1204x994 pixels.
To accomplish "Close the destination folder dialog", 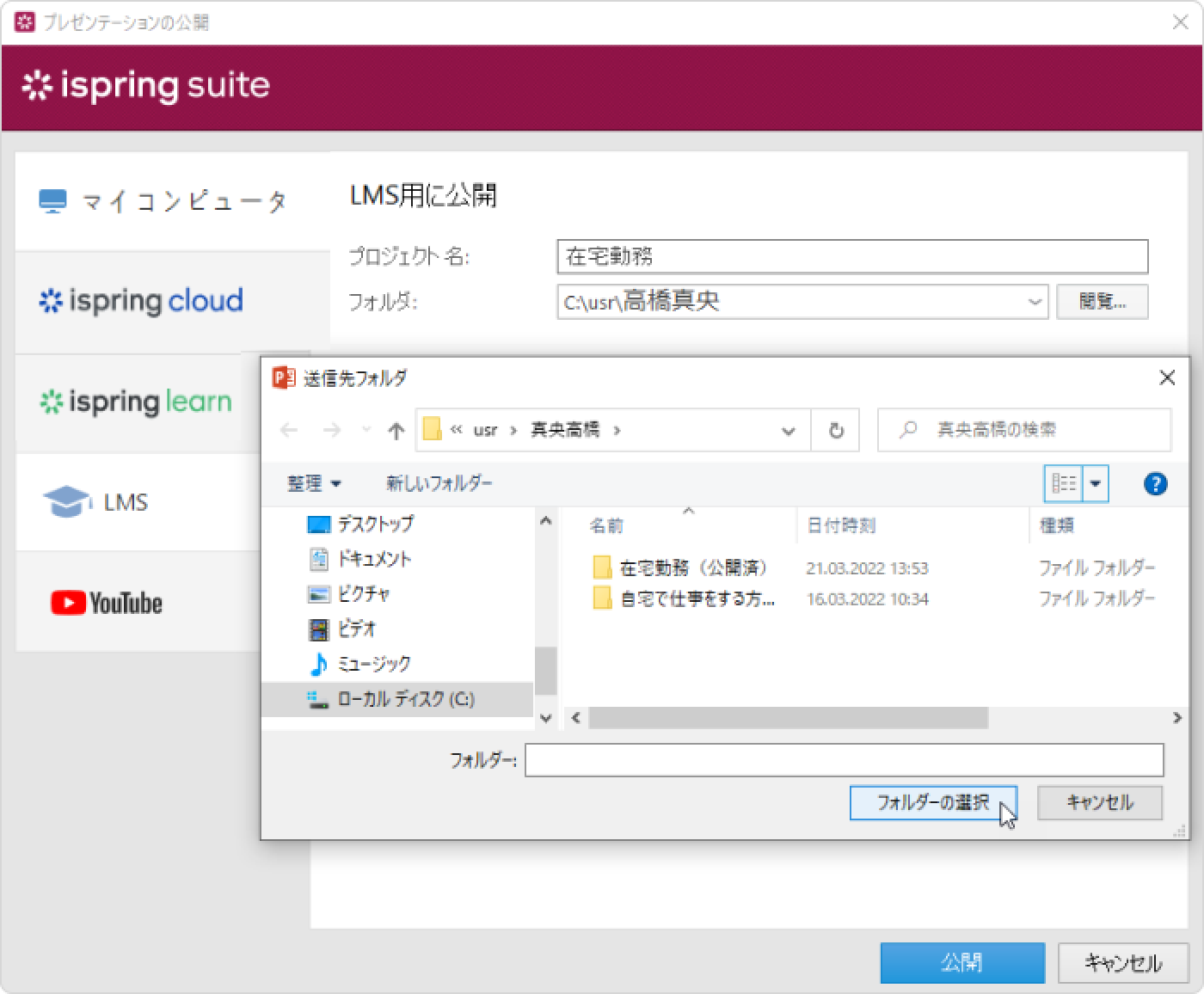I will (x=1167, y=377).
